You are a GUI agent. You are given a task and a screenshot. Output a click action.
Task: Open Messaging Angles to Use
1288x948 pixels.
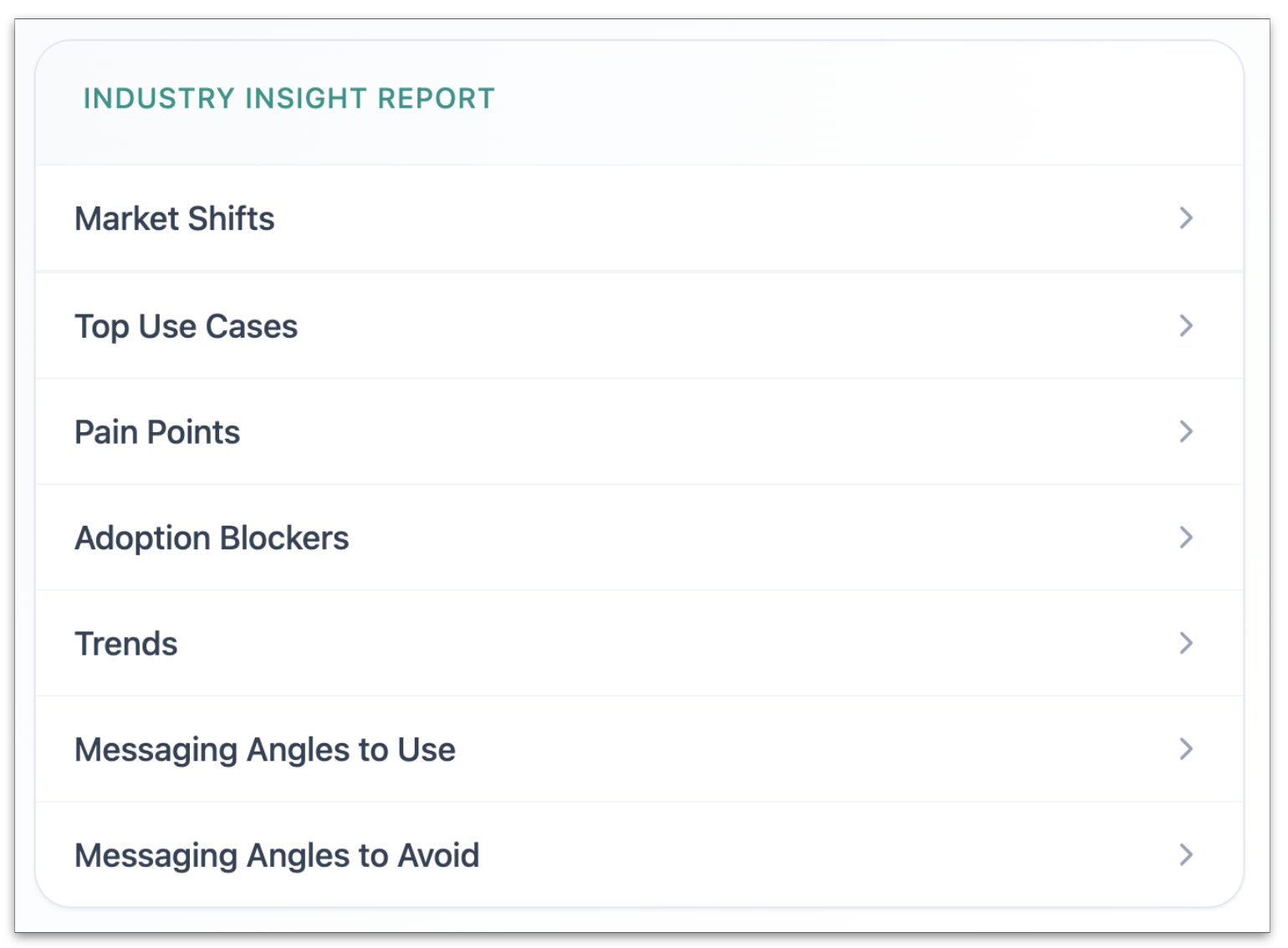click(585, 749)
